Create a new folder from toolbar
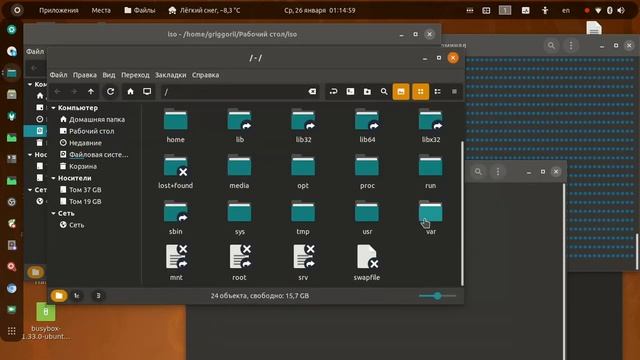Image resolution: width=640 pixels, height=360 pixels. pyautogui.click(x=367, y=92)
